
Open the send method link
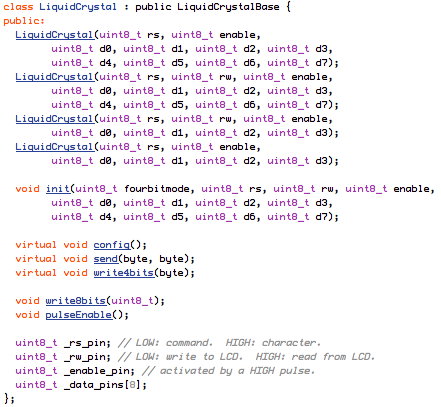106,259
